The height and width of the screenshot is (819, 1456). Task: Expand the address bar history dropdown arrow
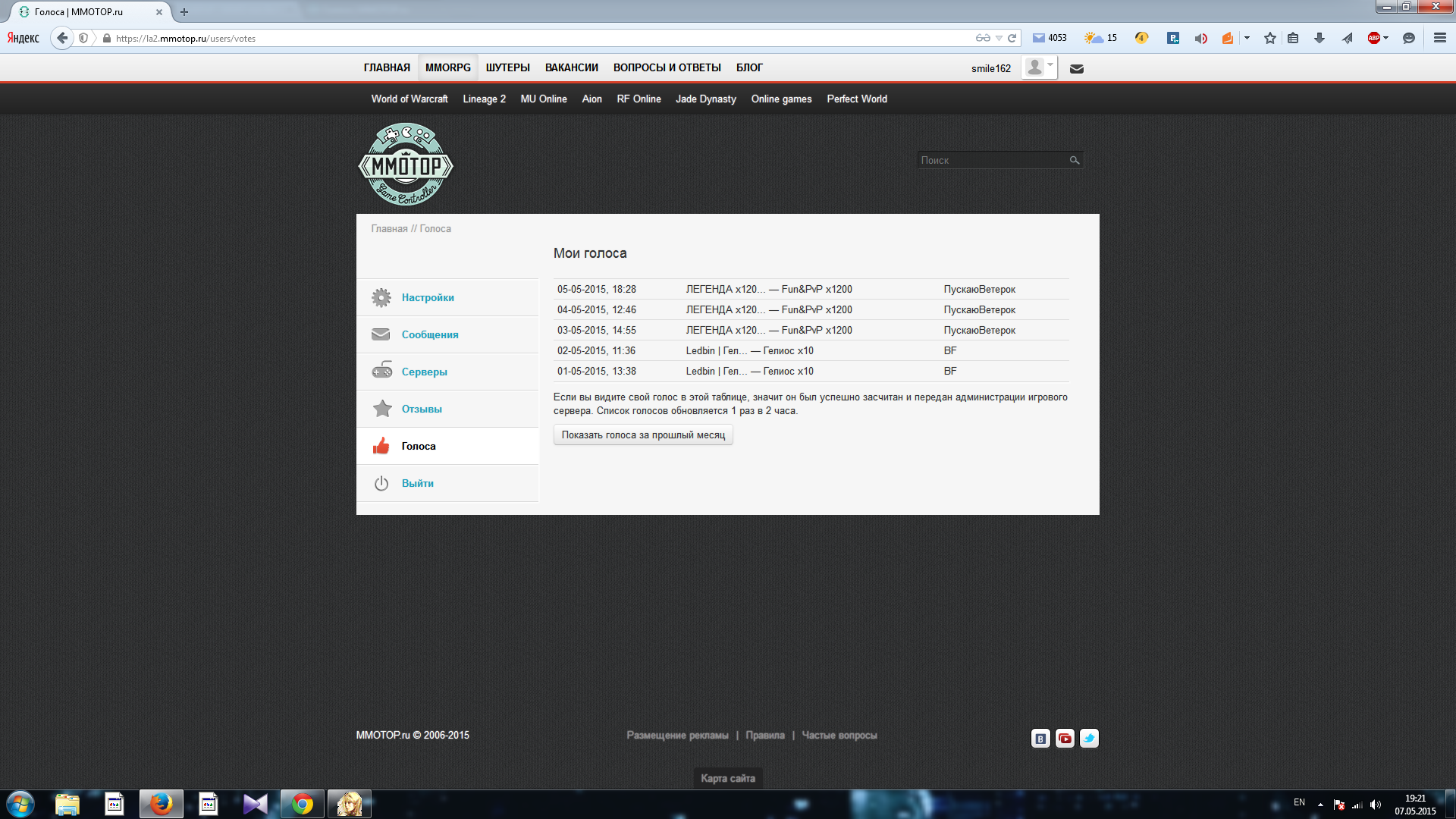click(x=999, y=38)
